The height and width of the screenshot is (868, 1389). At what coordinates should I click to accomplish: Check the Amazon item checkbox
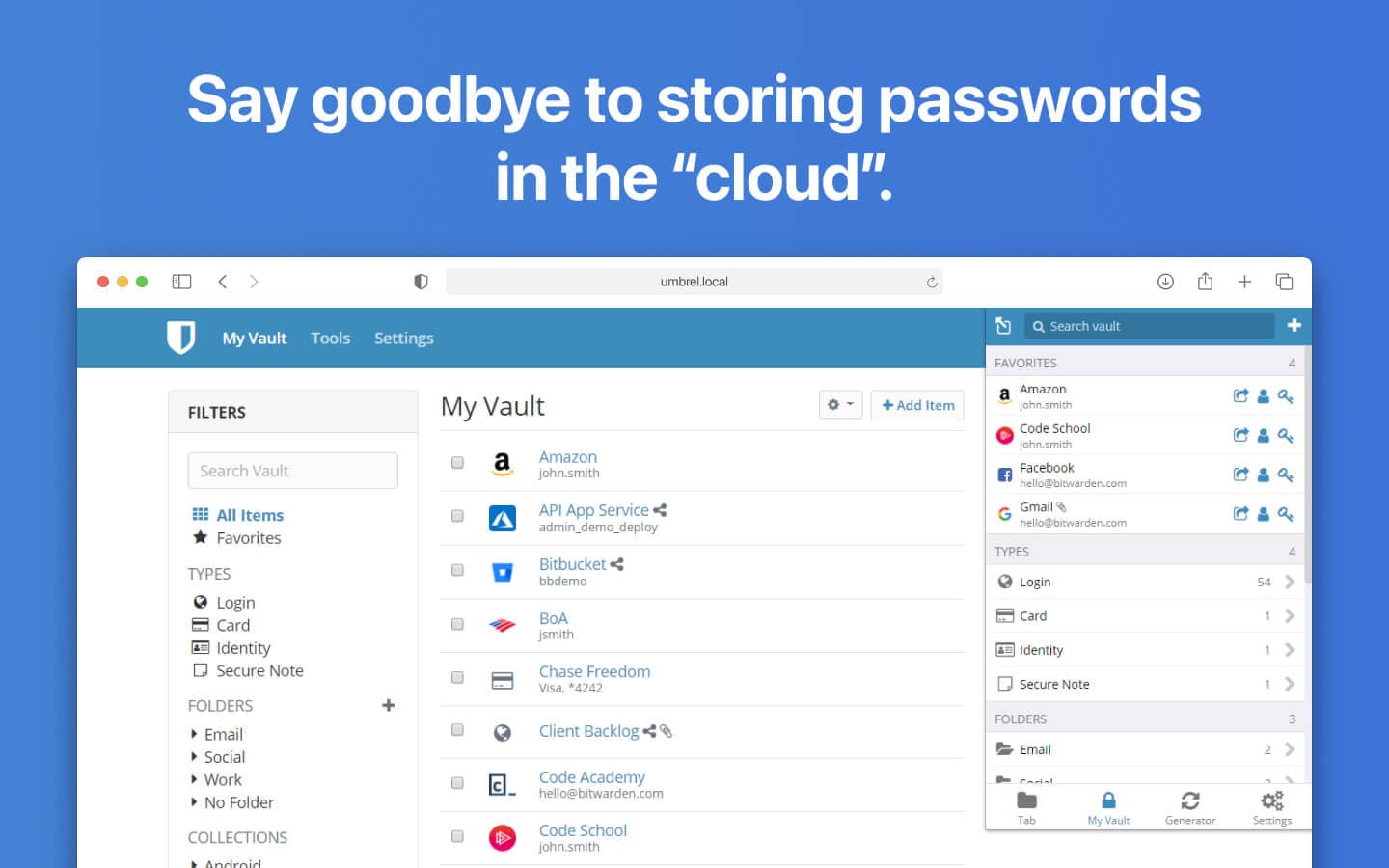coord(457,463)
